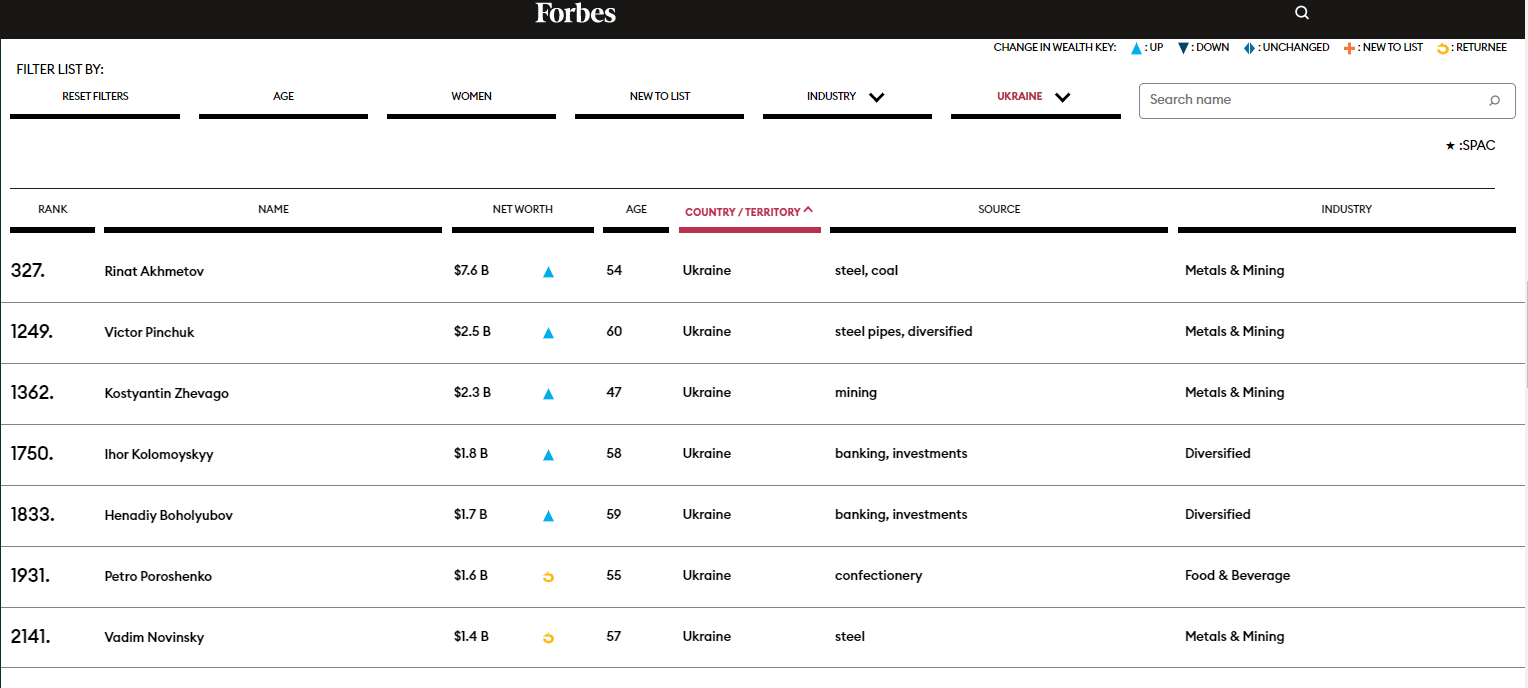
Task: Click the $1.6 B net worth value
Action: pyautogui.click(x=471, y=576)
